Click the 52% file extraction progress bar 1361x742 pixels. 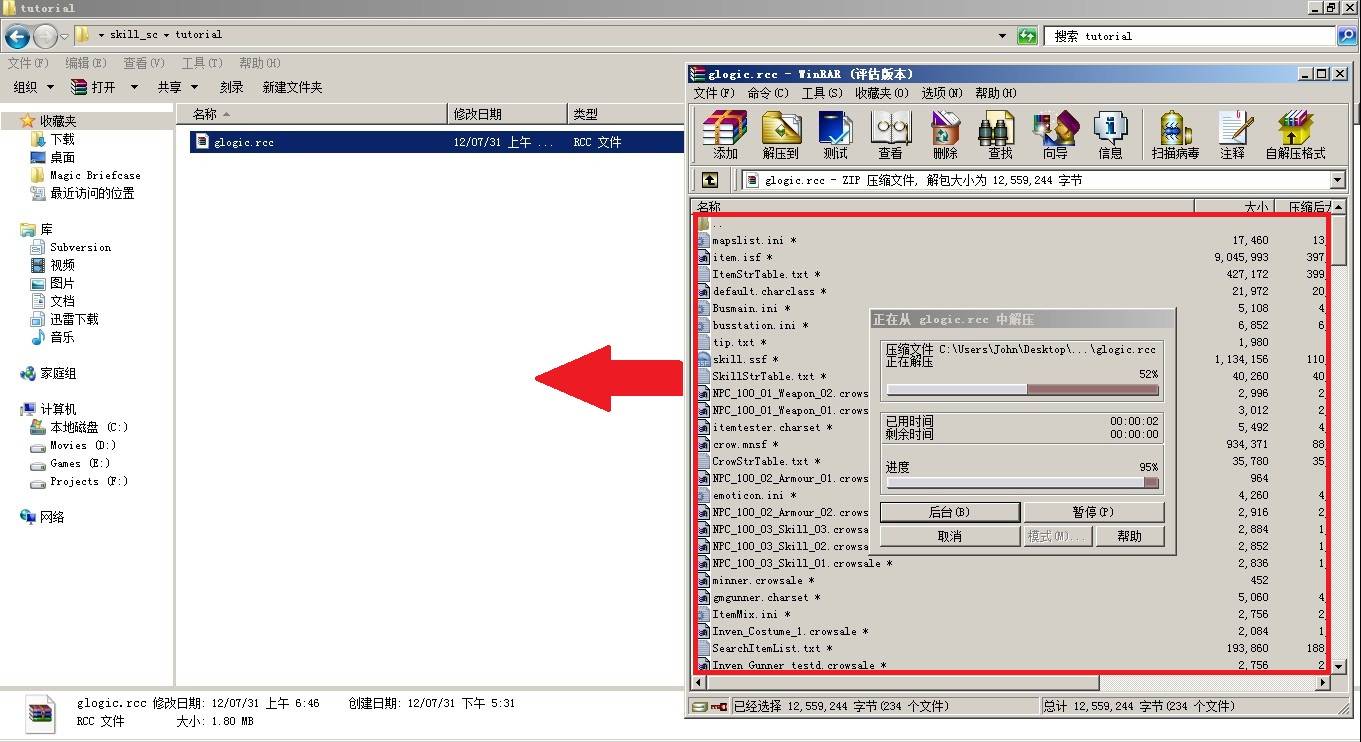tap(1022, 390)
